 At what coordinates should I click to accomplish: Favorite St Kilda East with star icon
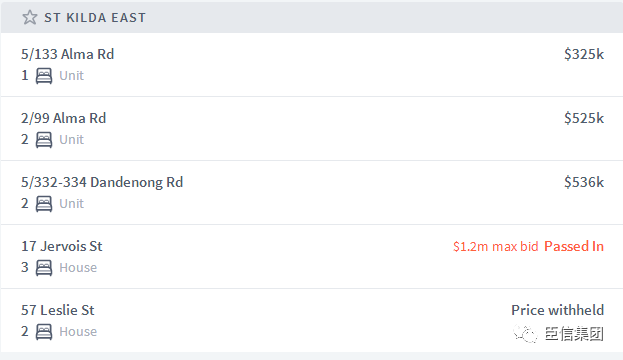[29, 17]
